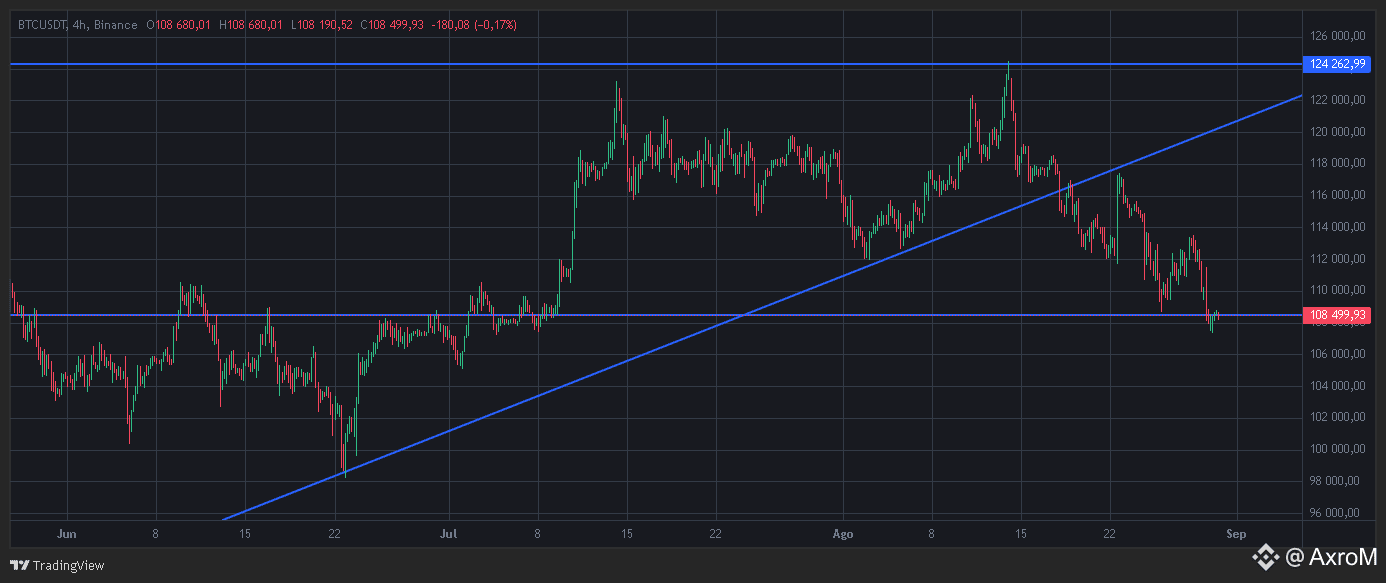Click the close value C108 499,93

[393, 24]
